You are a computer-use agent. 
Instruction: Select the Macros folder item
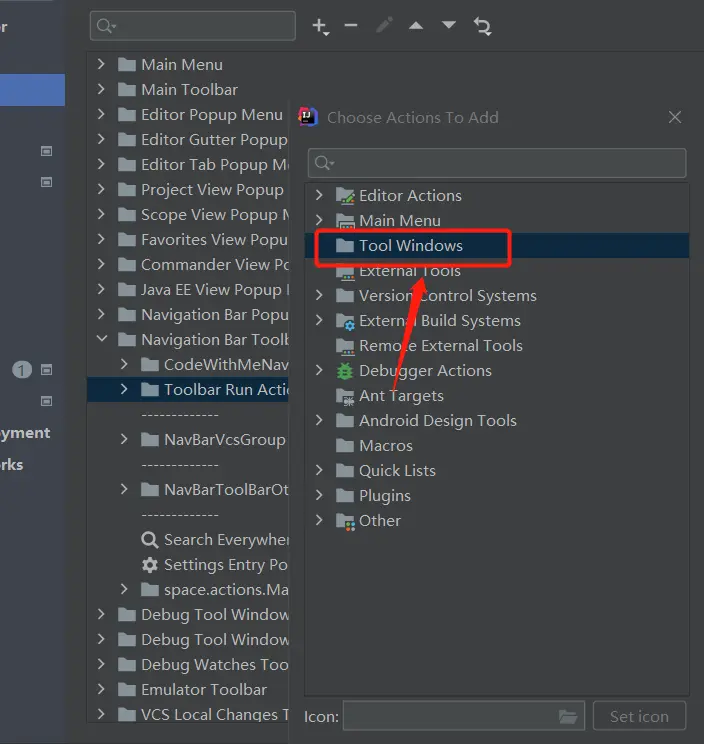point(385,446)
